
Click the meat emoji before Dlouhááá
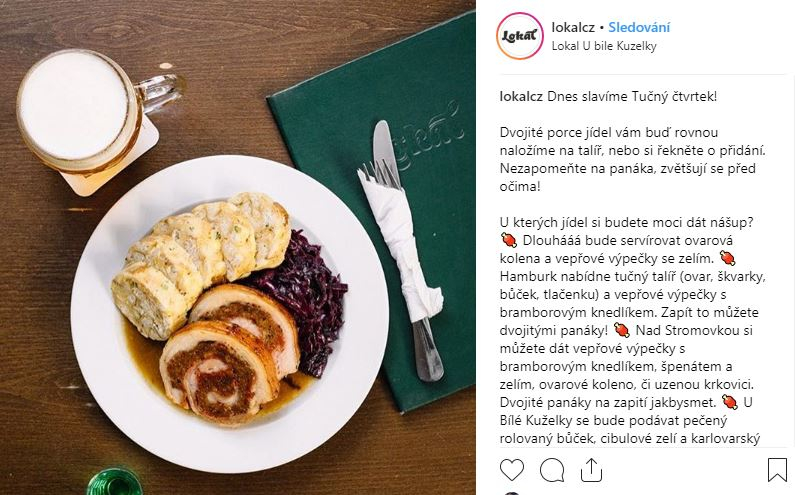coord(509,240)
